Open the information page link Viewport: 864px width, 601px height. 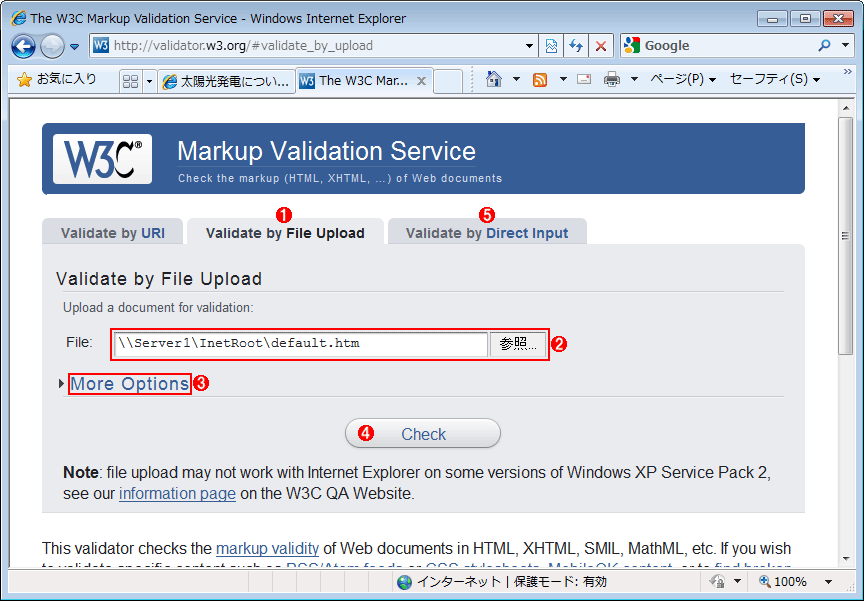point(177,493)
